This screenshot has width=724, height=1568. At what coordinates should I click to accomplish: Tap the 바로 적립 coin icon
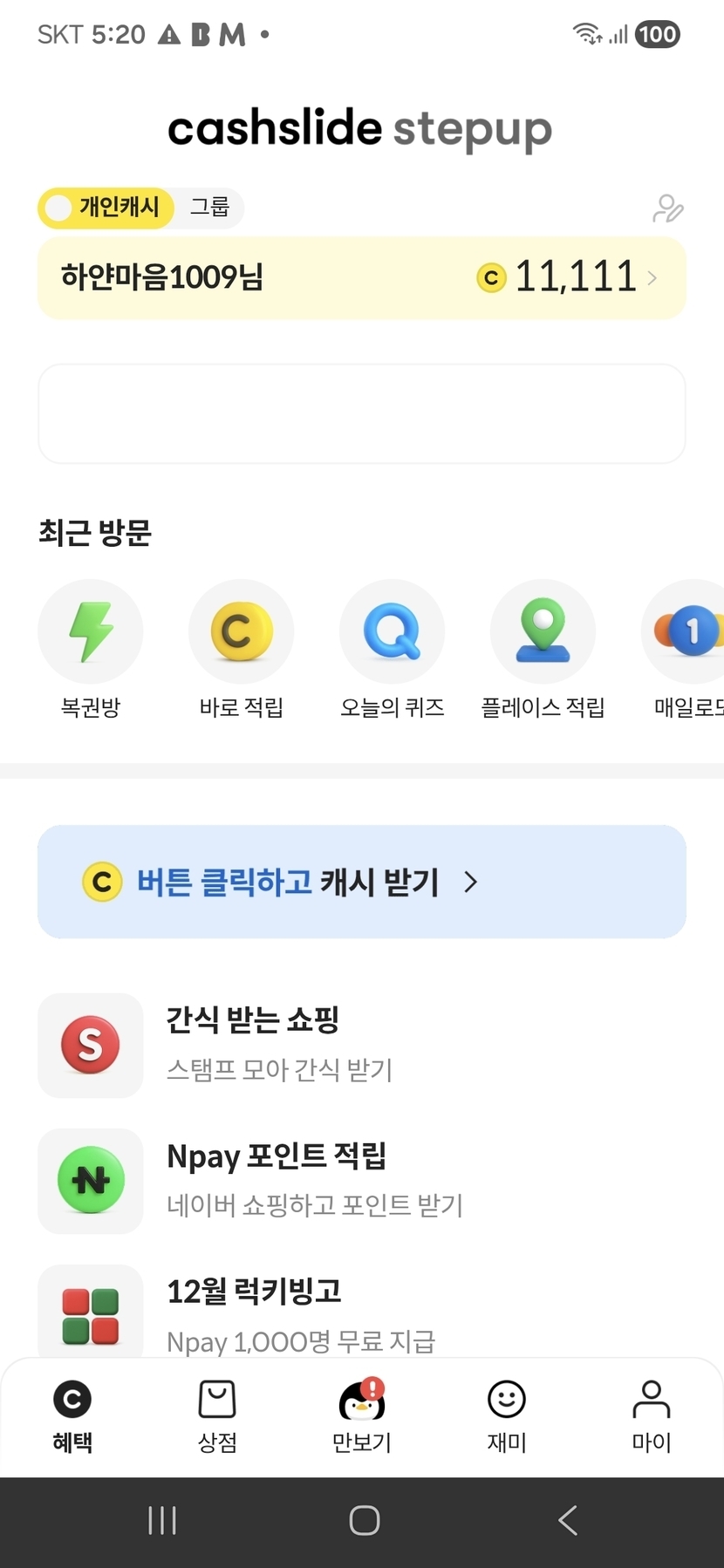coord(241,631)
